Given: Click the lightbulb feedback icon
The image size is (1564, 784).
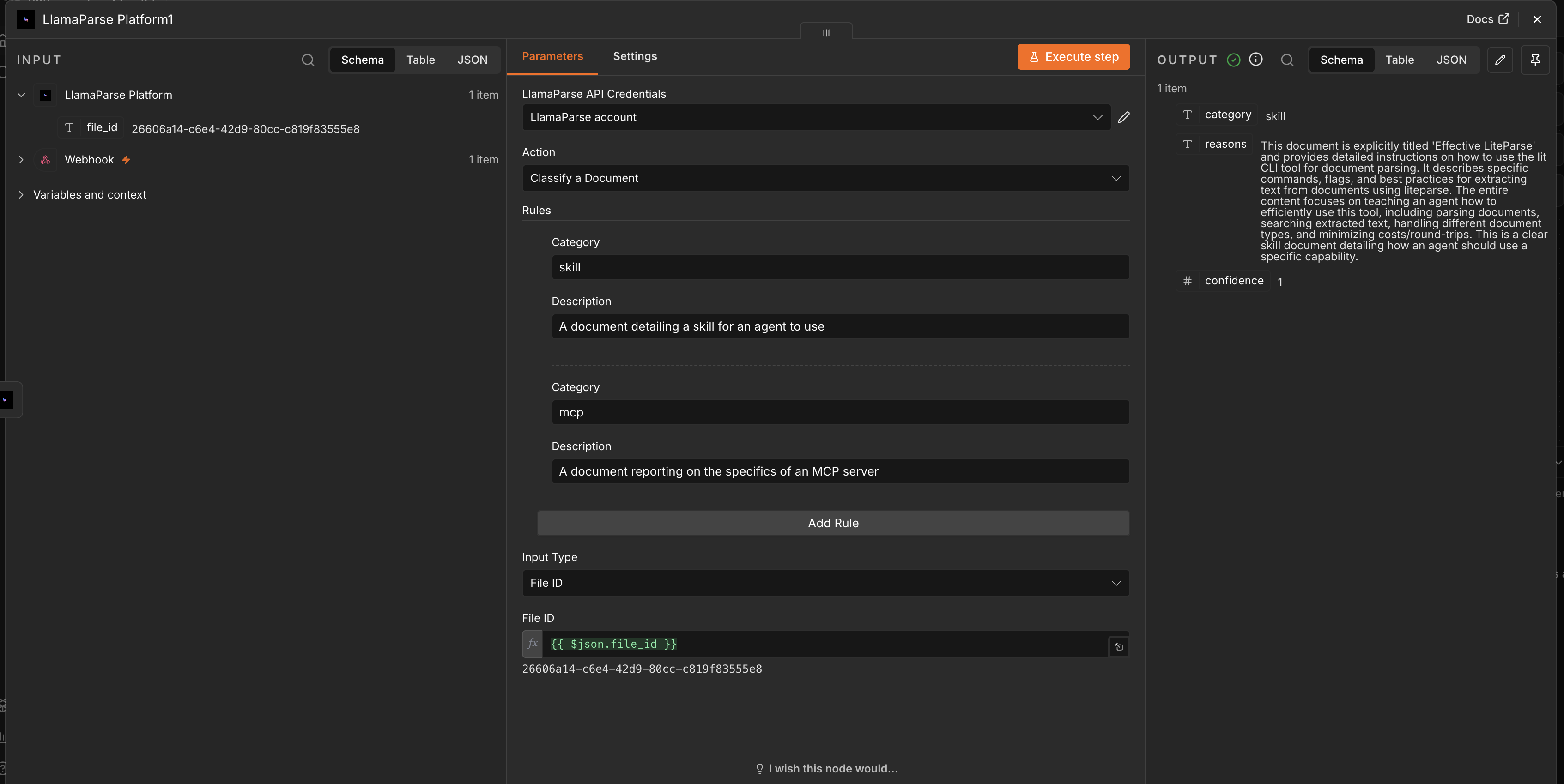Looking at the screenshot, I should [x=759, y=769].
